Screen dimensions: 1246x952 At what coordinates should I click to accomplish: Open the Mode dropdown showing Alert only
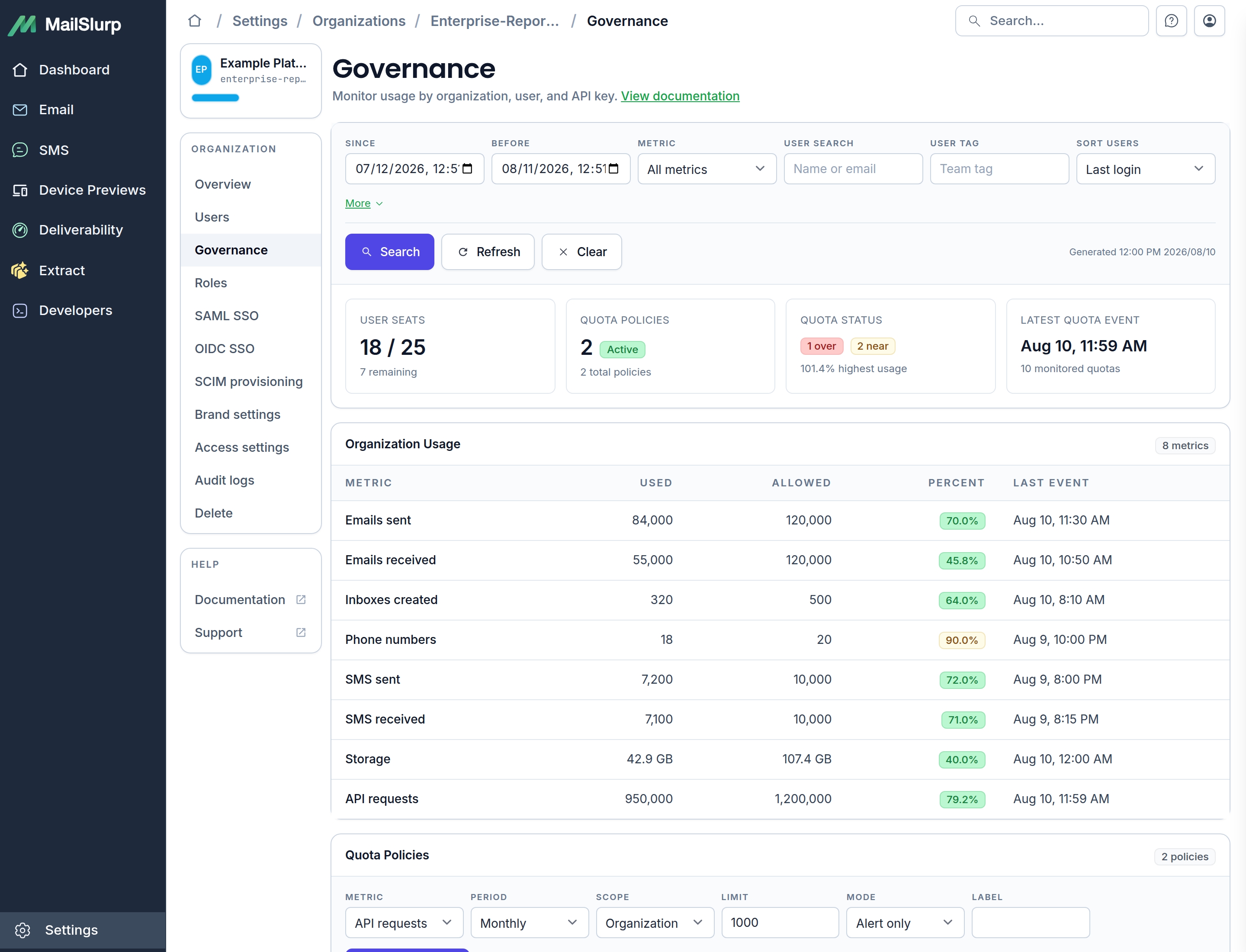pos(905,923)
